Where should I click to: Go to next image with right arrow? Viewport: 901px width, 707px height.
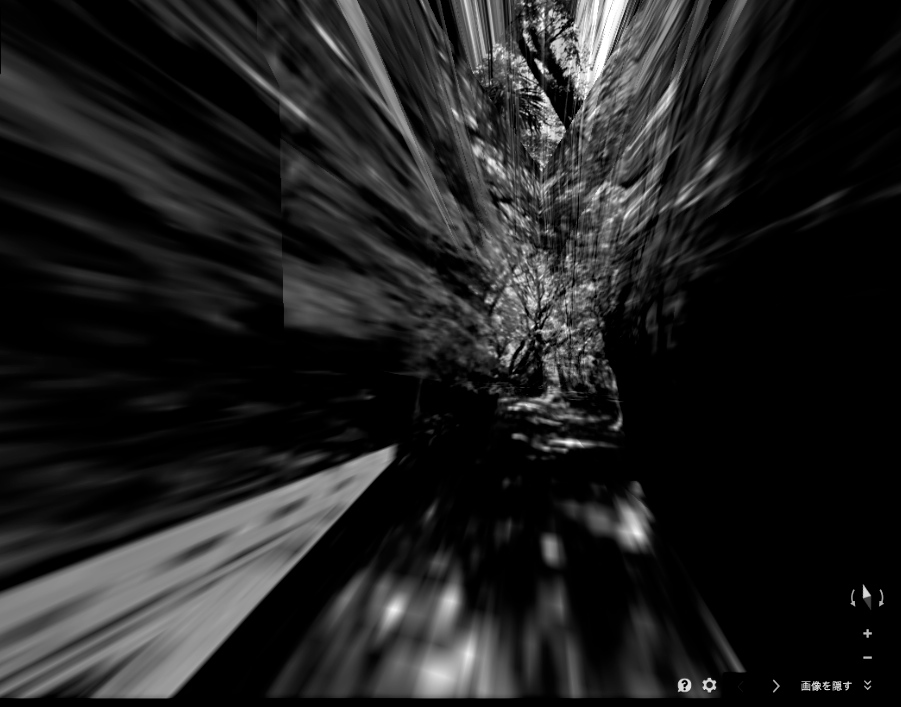click(776, 686)
